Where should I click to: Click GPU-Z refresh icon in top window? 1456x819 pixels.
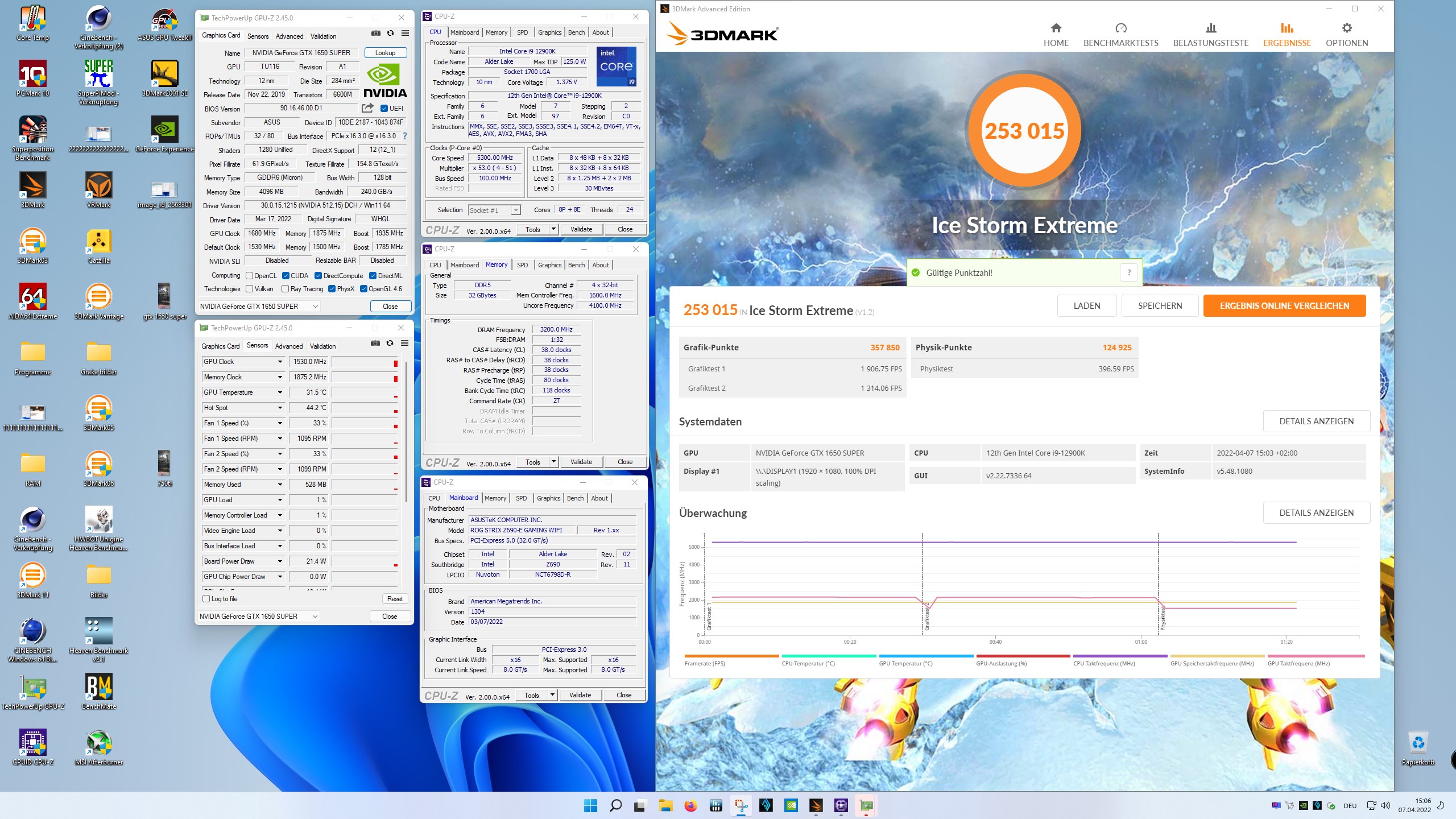[x=390, y=34]
